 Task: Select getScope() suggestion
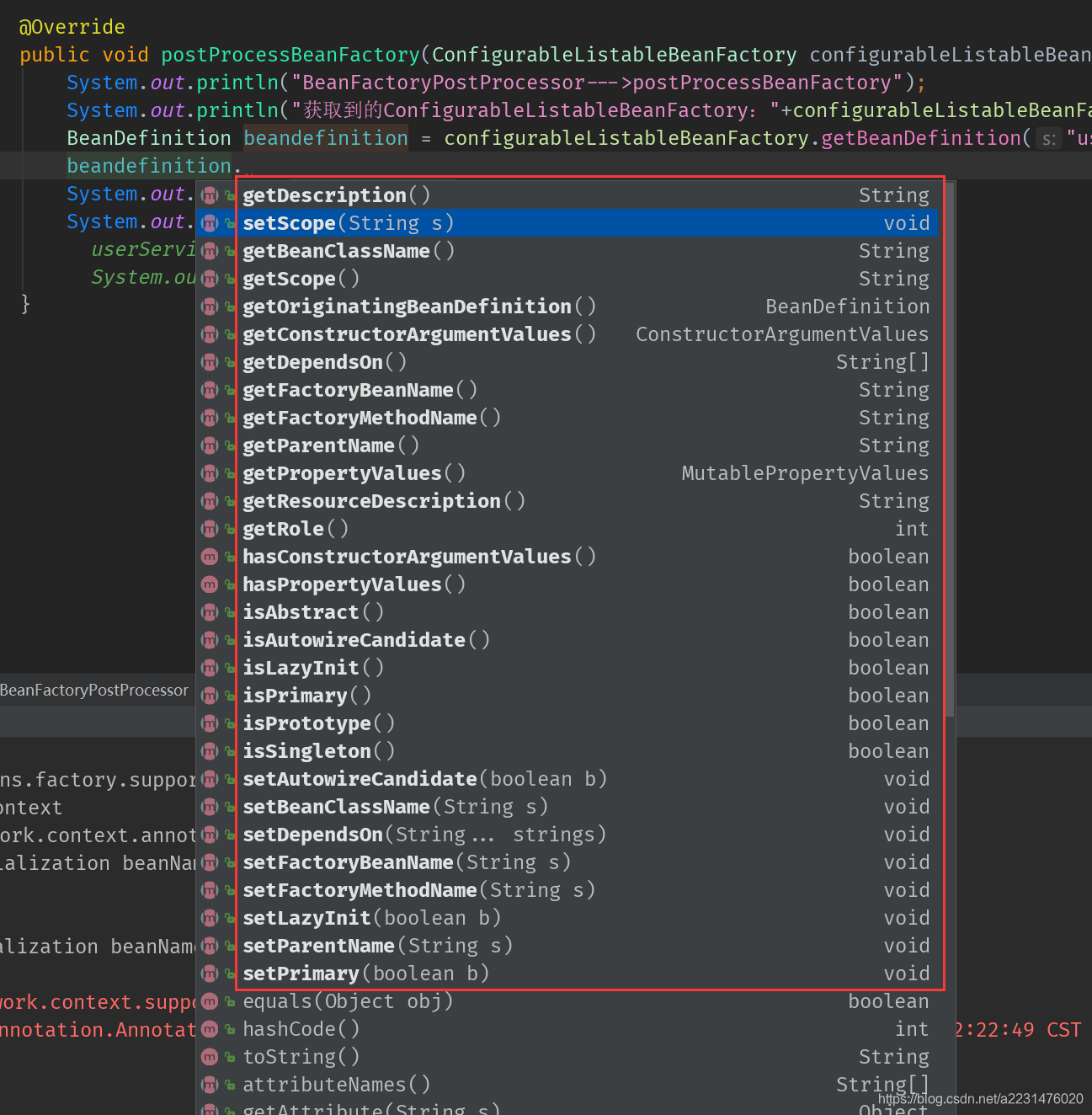[x=568, y=279]
